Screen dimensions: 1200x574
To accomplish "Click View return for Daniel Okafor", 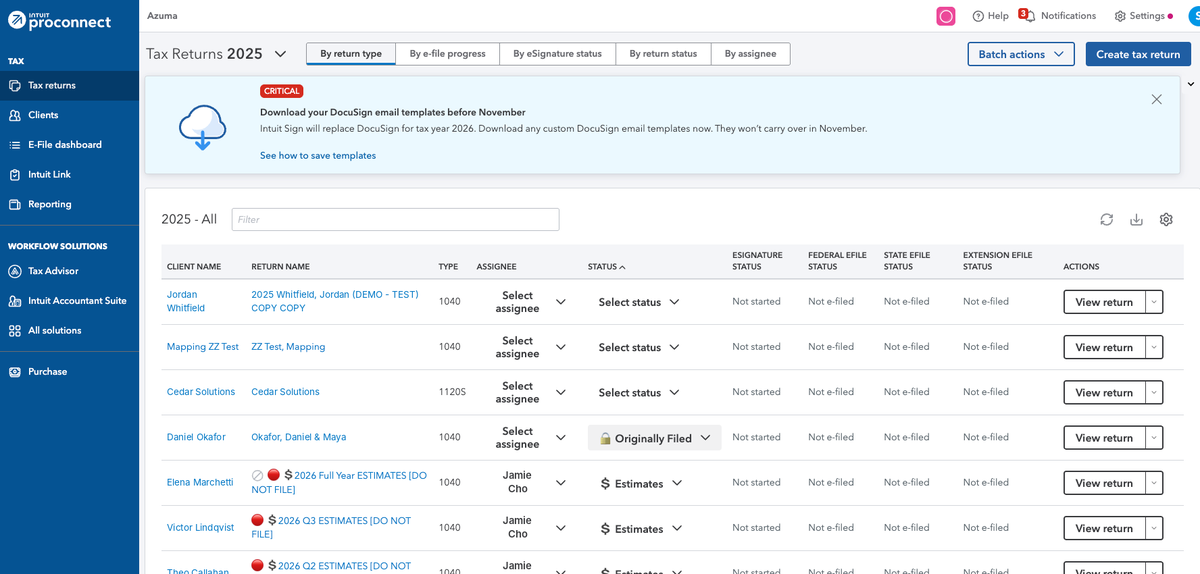I will click(x=1104, y=438).
